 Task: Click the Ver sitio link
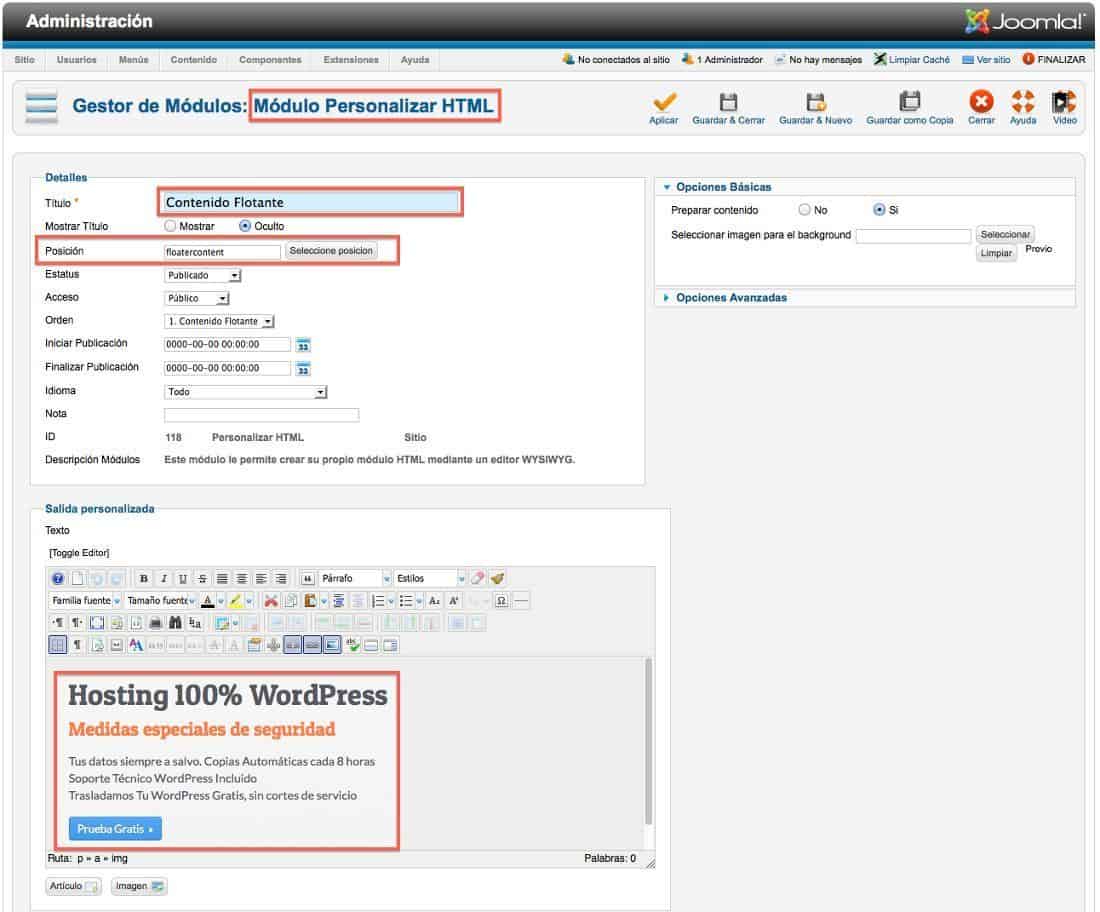[x=993, y=60]
